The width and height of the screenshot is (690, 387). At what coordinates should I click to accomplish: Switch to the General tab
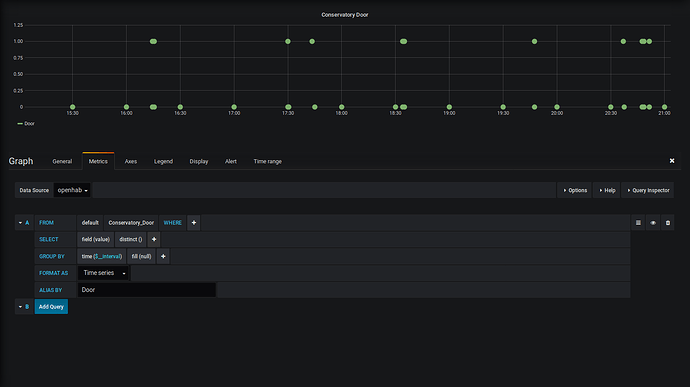(x=62, y=161)
